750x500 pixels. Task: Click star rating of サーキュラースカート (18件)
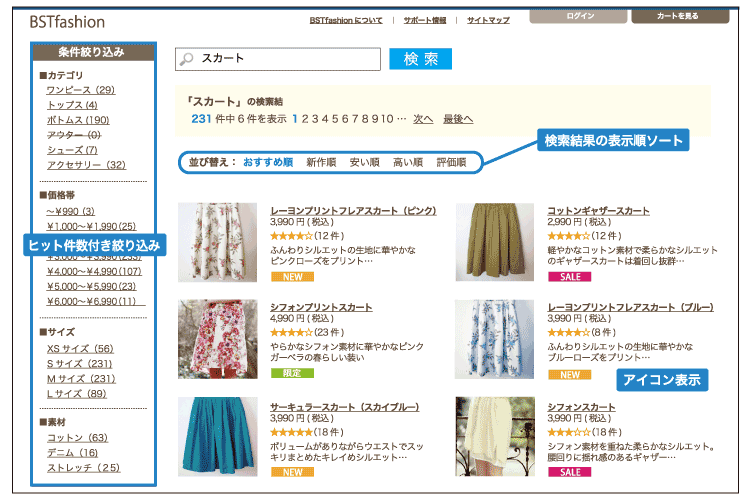pyautogui.click(x=291, y=433)
